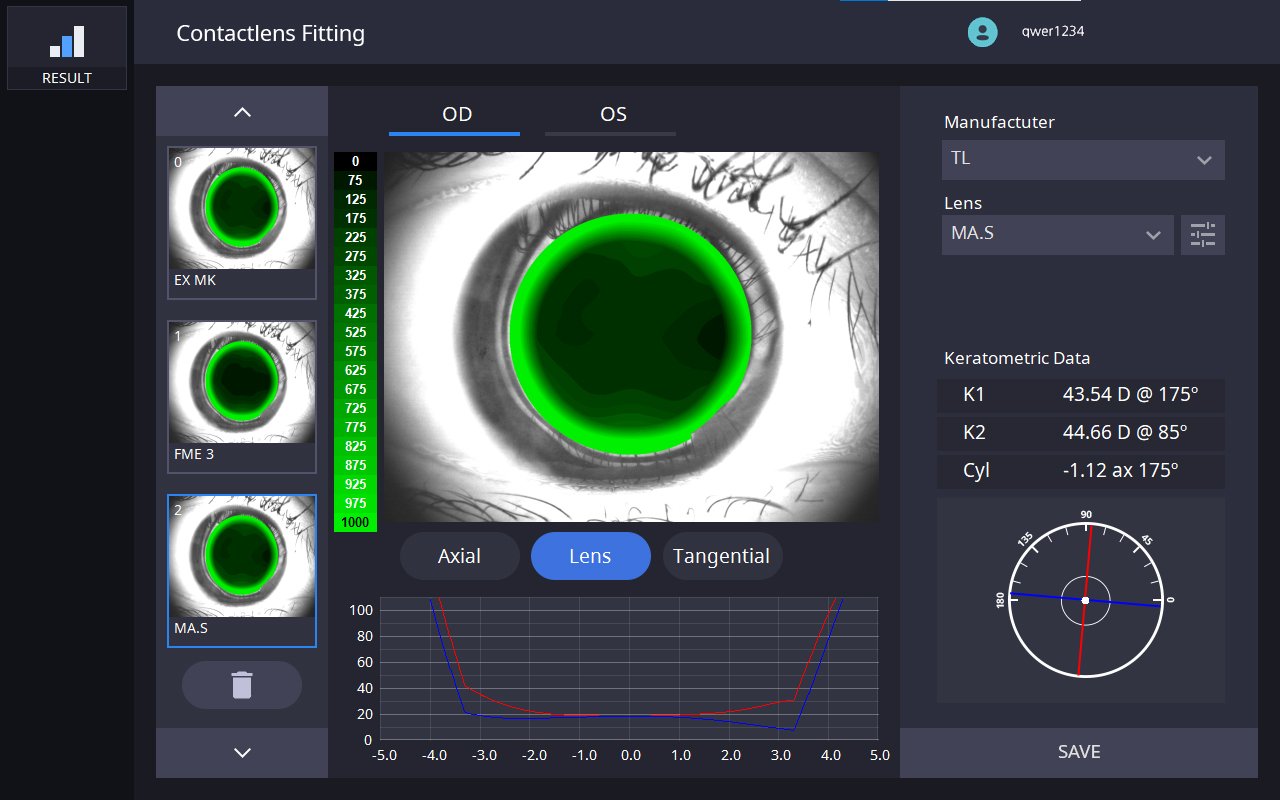Switch to the OD eye tab
Screen dimensions: 1280x800
[x=456, y=114]
